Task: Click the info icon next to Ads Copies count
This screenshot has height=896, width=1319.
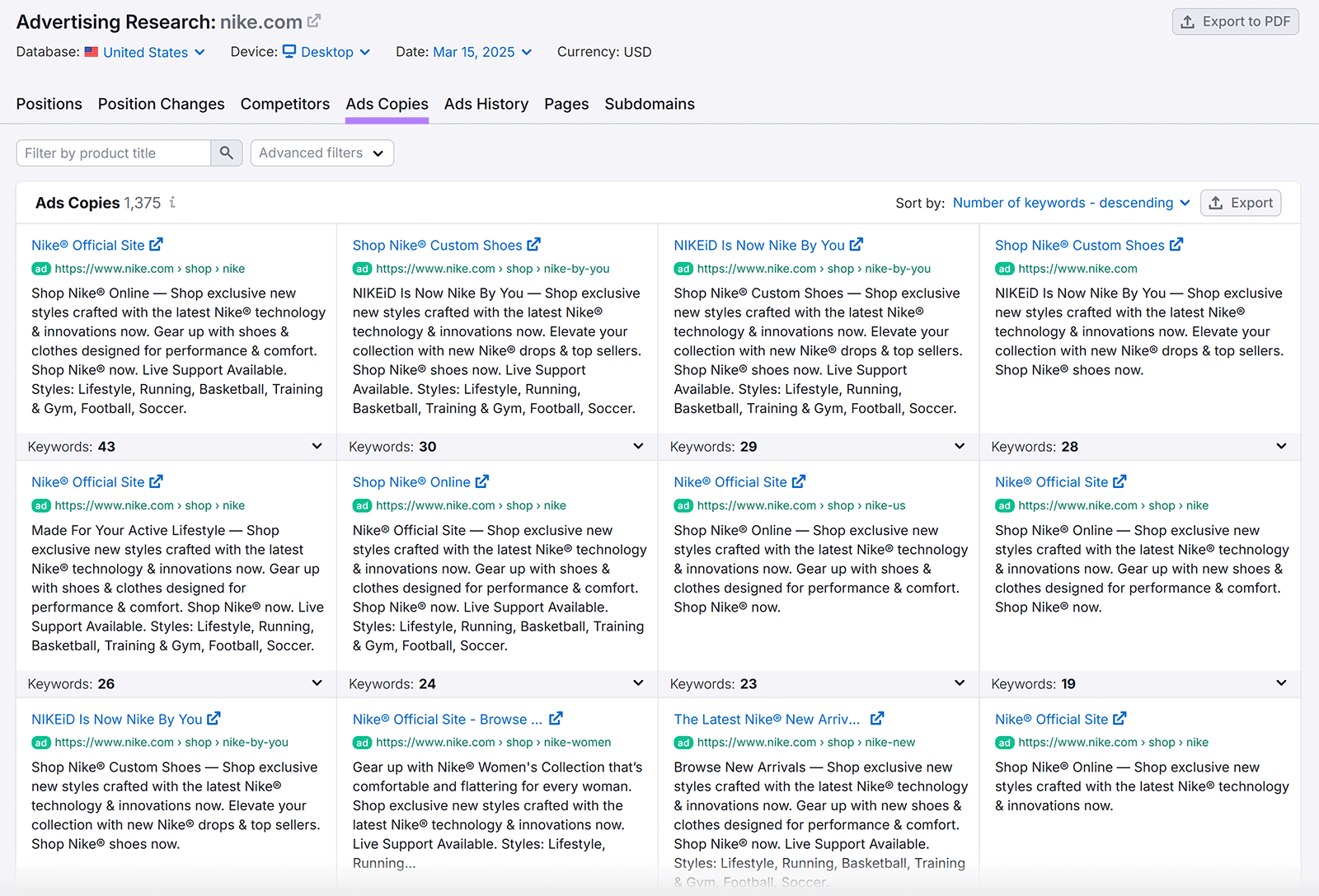Action: [172, 203]
